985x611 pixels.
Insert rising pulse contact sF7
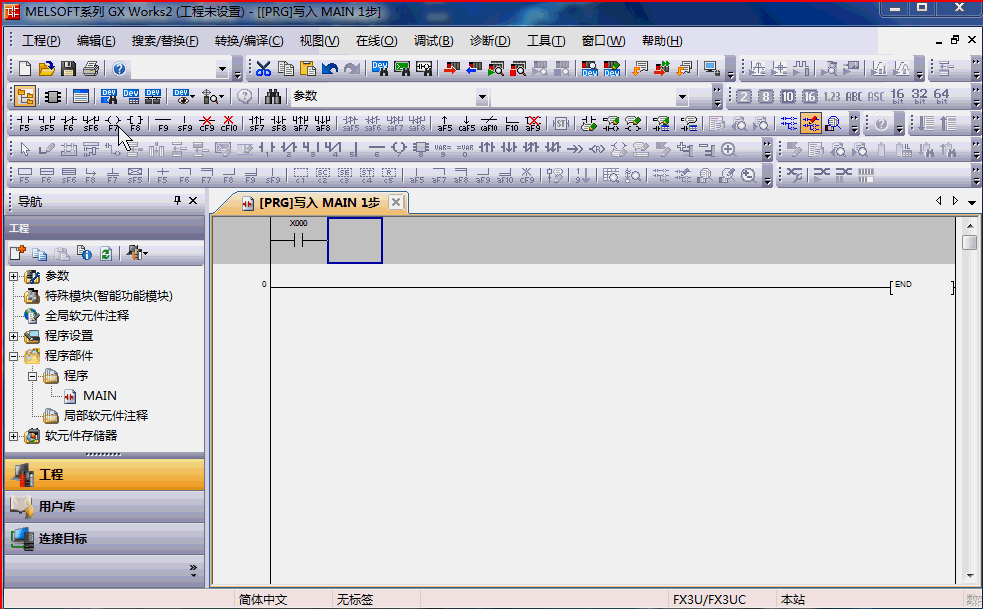(256, 123)
